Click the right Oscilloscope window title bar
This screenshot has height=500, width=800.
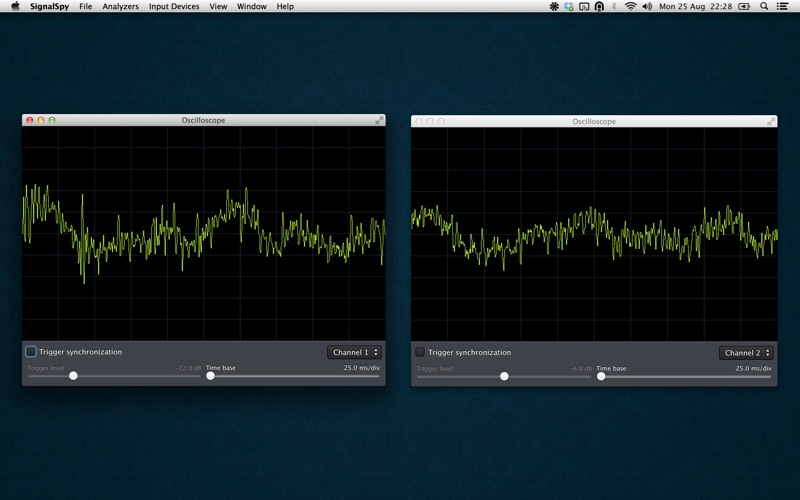coord(594,121)
